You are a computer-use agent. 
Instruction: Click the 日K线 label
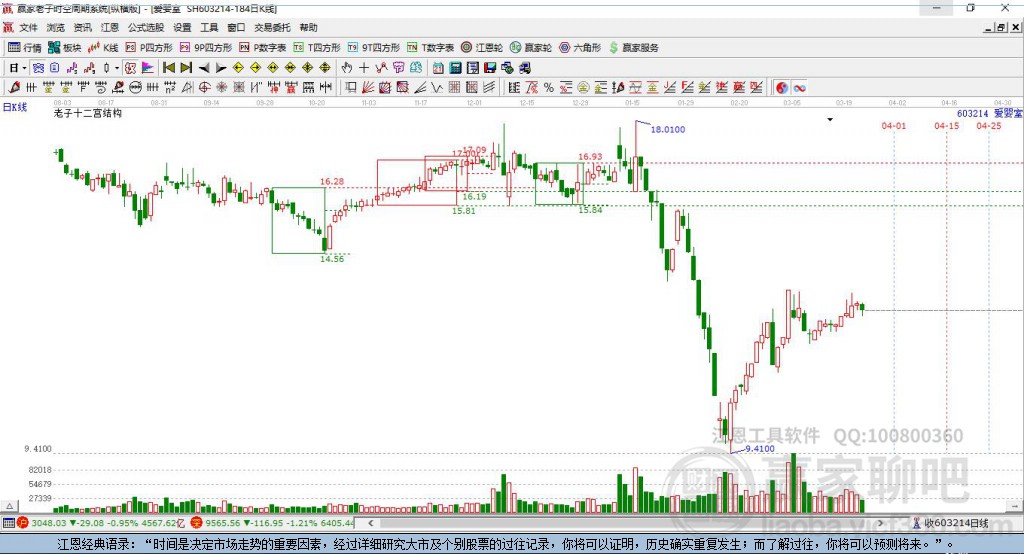pyautogui.click(x=15, y=107)
